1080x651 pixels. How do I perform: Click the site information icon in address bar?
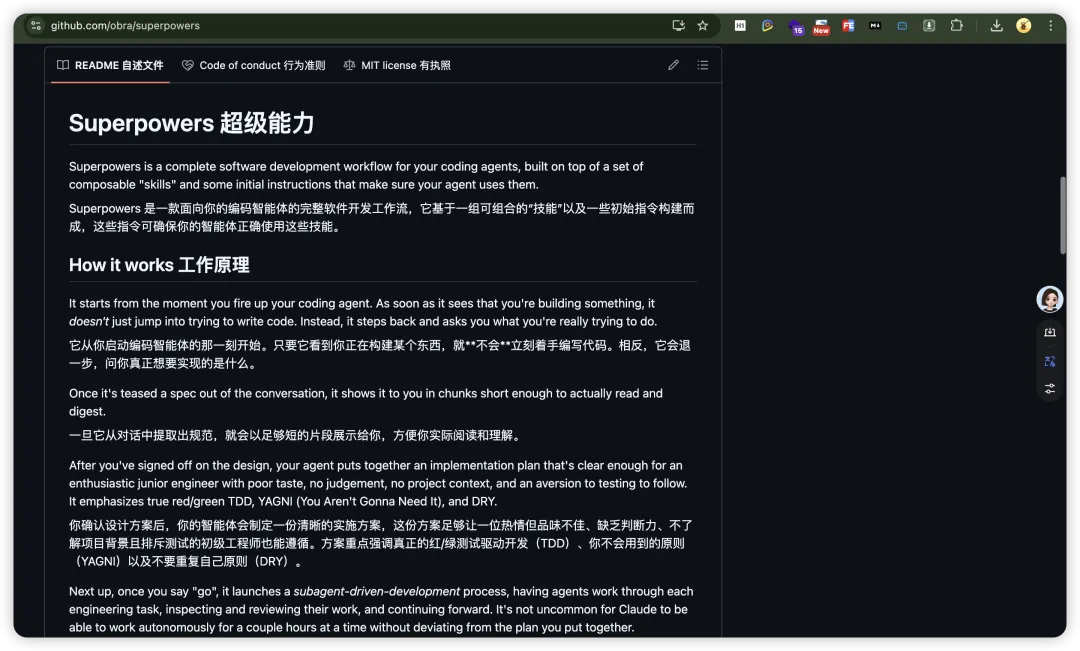(x=36, y=25)
